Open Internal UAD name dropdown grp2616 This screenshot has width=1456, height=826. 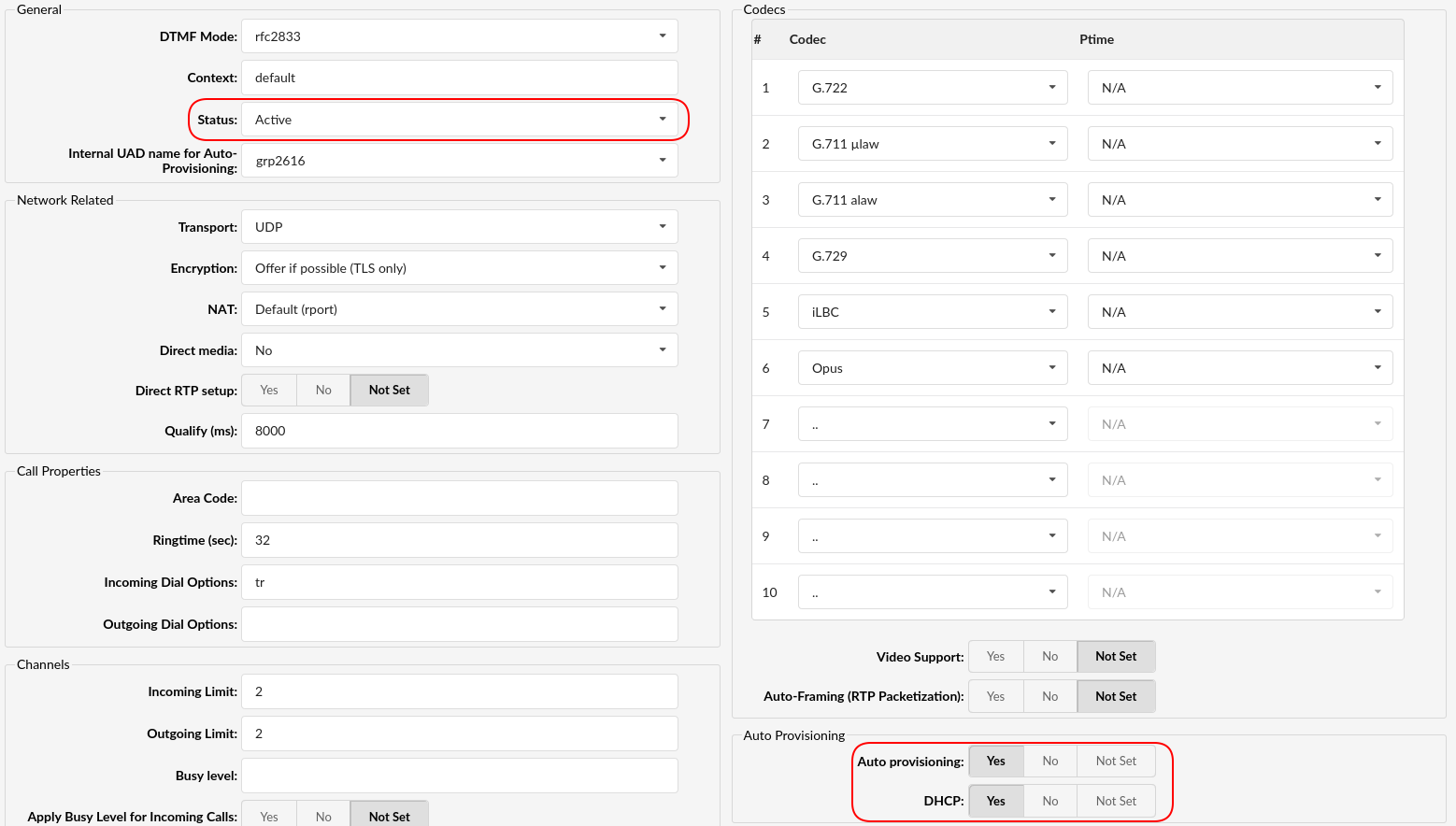coord(459,161)
